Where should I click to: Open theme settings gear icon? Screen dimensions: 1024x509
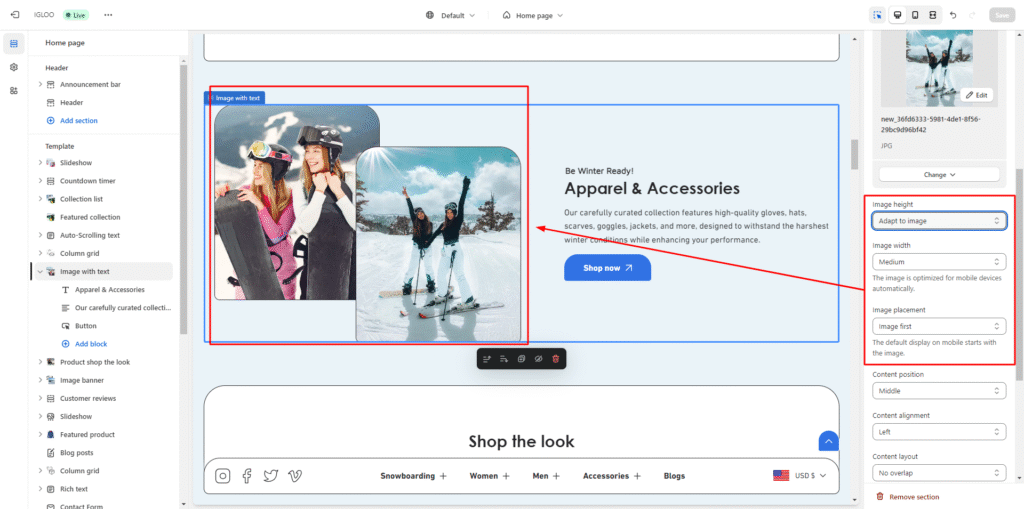(14, 67)
